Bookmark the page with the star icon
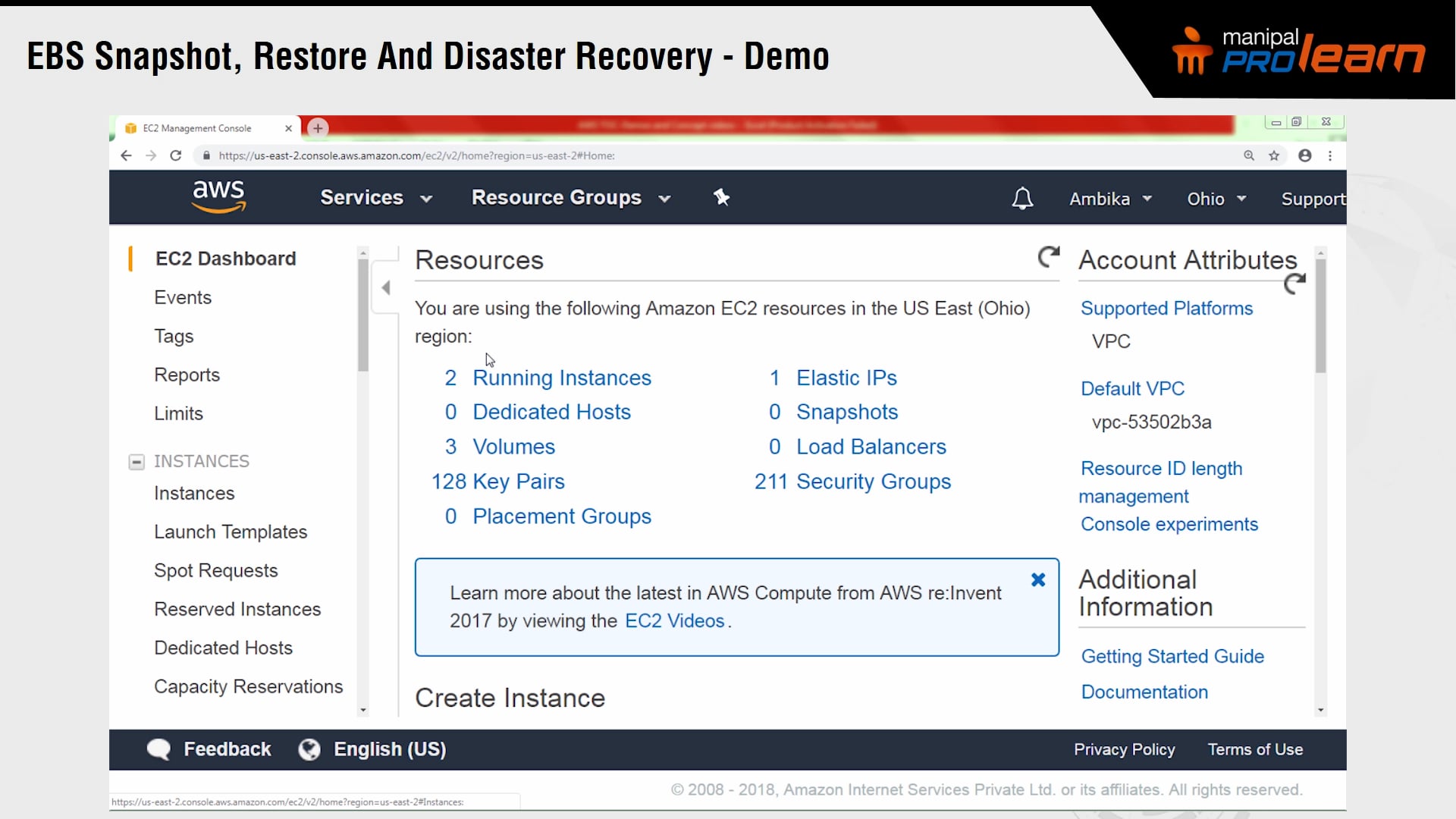This screenshot has height=819, width=1456. pos(1275,155)
